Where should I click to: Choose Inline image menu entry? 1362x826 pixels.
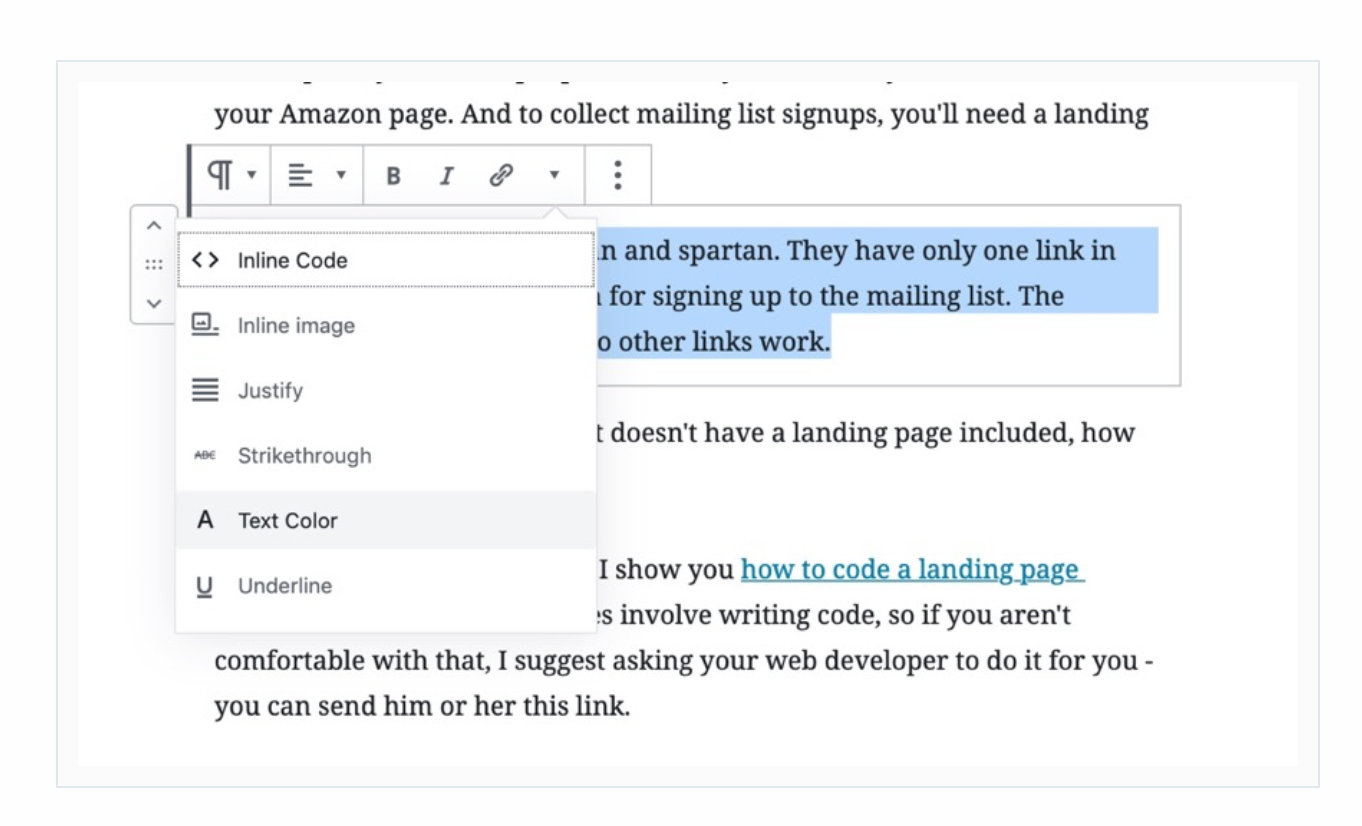pos(386,326)
